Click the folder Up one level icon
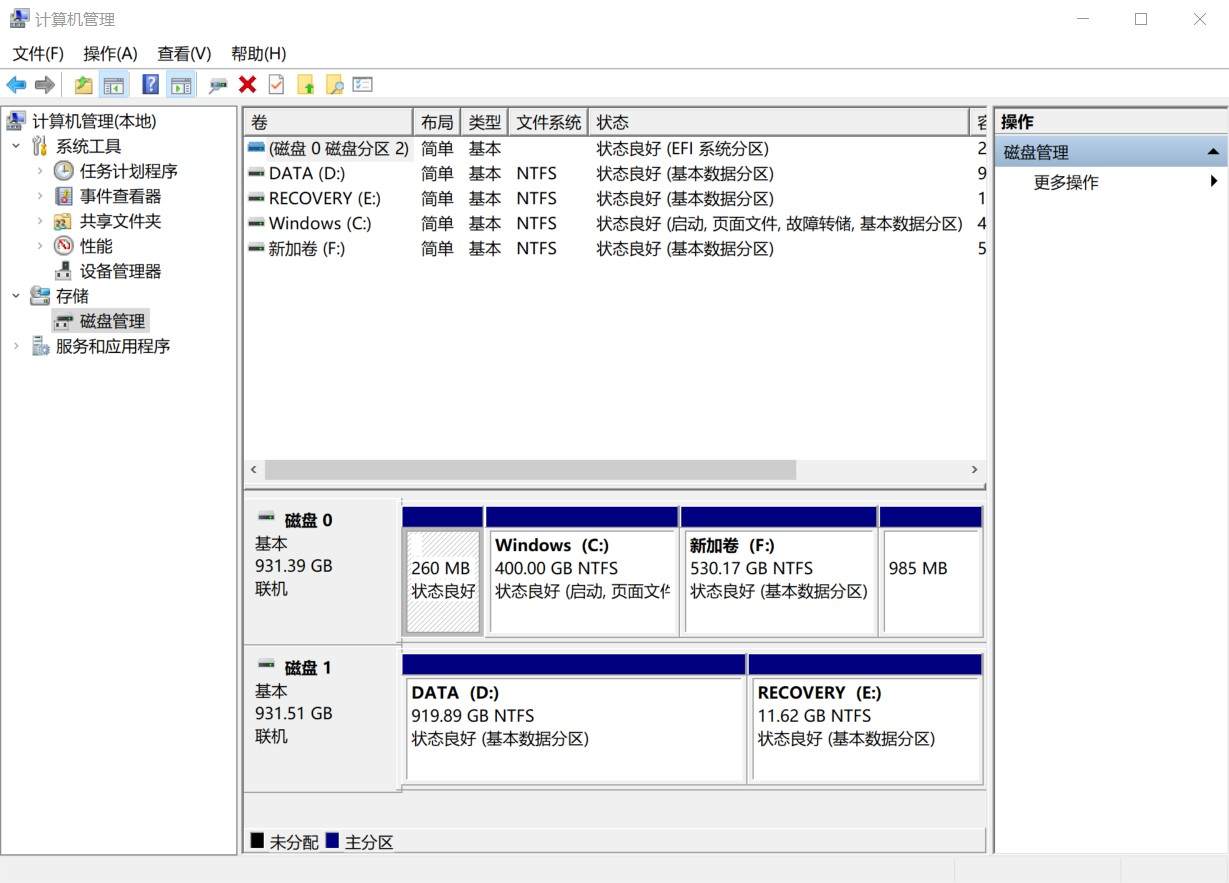The image size is (1229, 883). [84, 85]
